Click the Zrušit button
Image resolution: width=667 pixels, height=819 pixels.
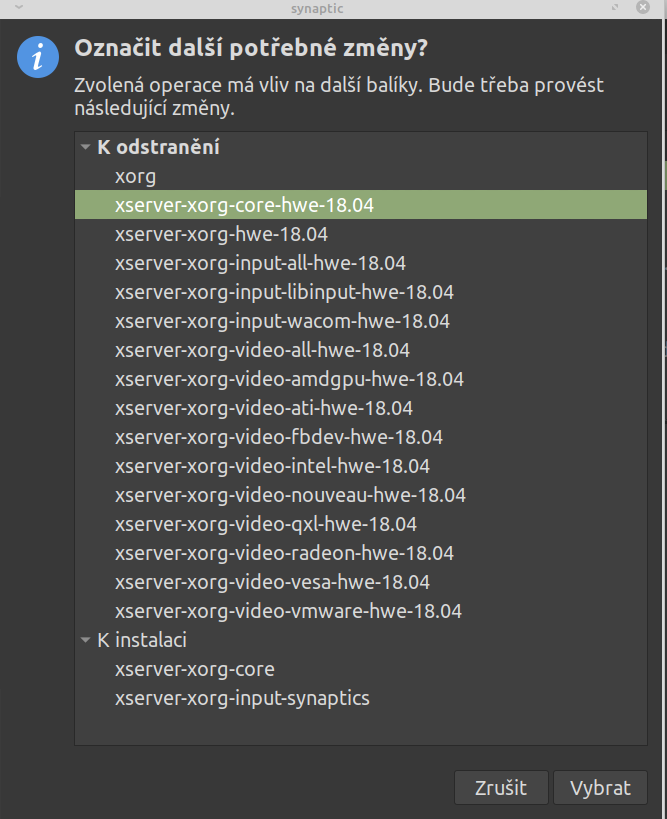500,787
